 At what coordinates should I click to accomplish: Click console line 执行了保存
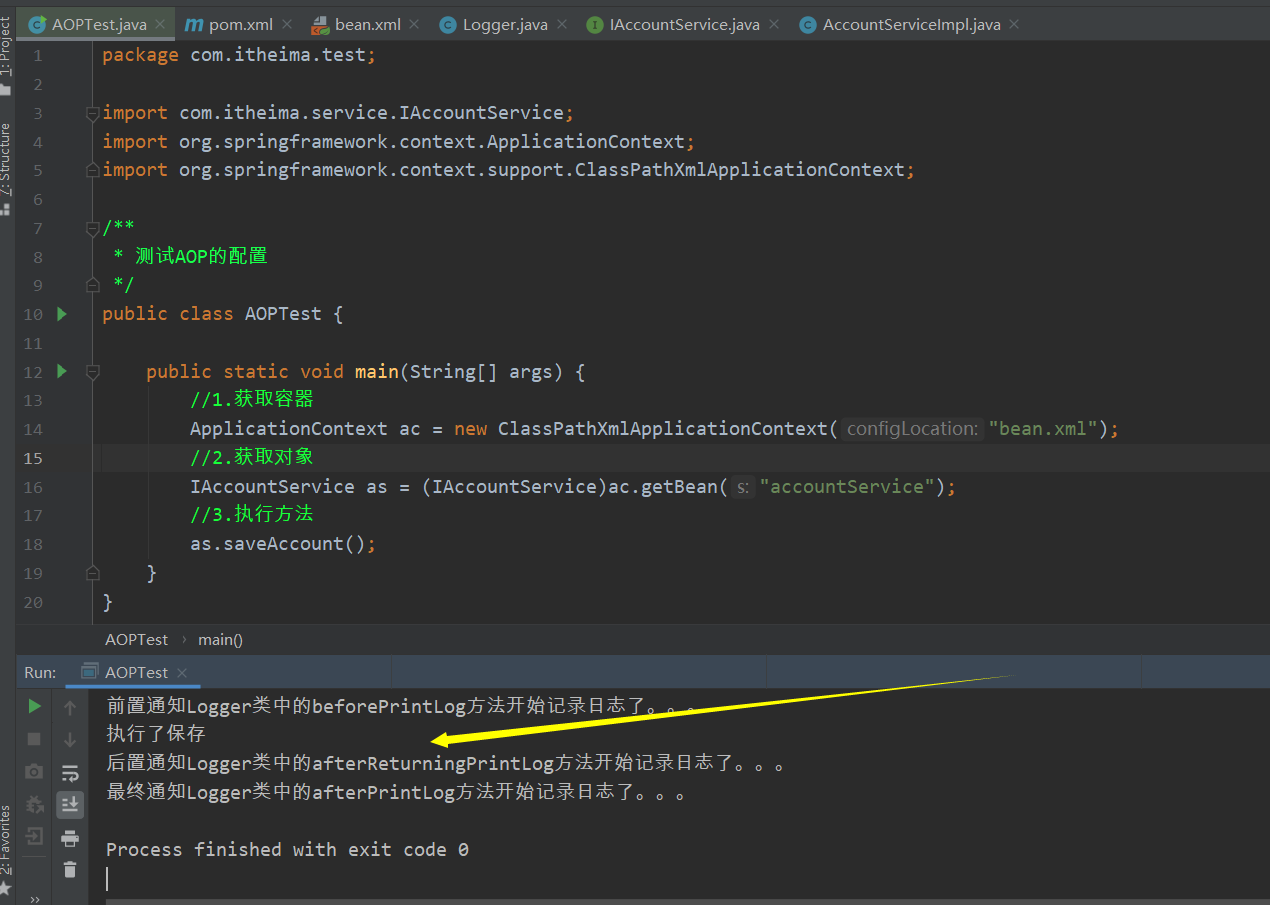pyautogui.click(x=156, y=734)
